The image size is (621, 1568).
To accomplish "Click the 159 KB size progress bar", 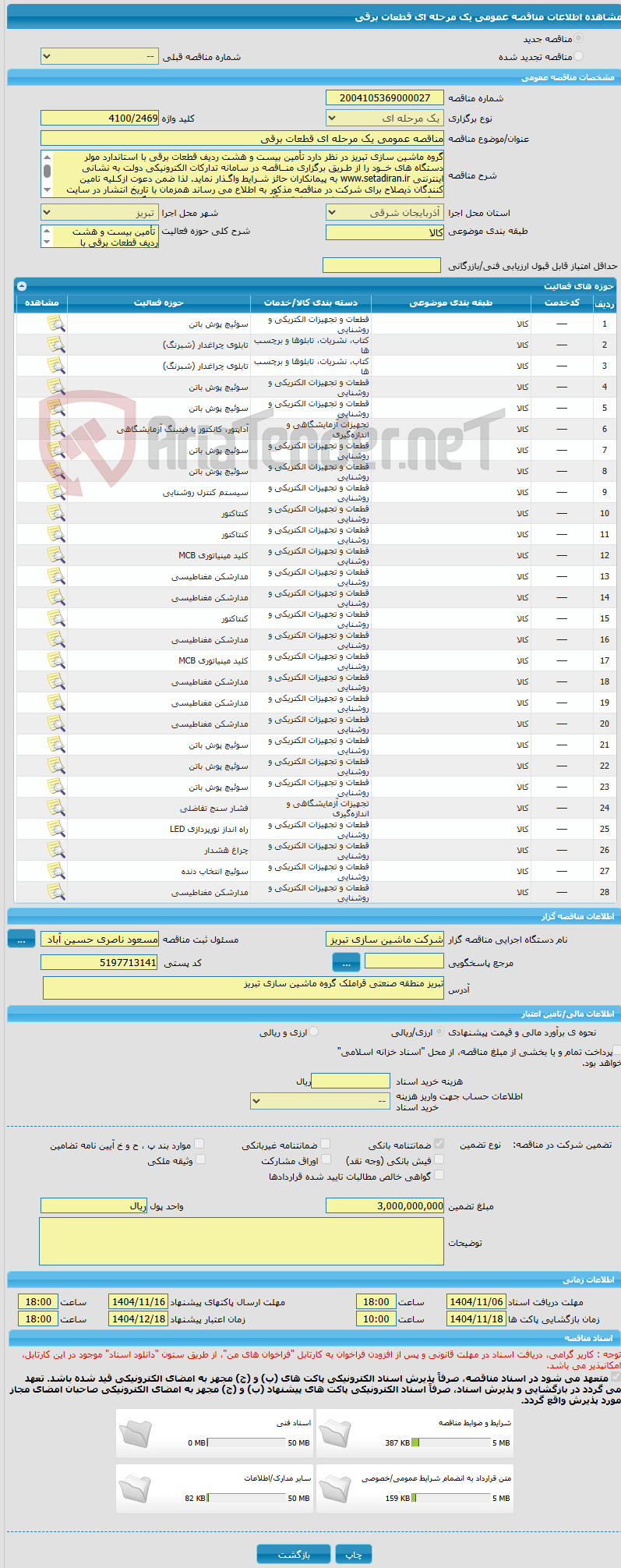I will click(451, 1498).
